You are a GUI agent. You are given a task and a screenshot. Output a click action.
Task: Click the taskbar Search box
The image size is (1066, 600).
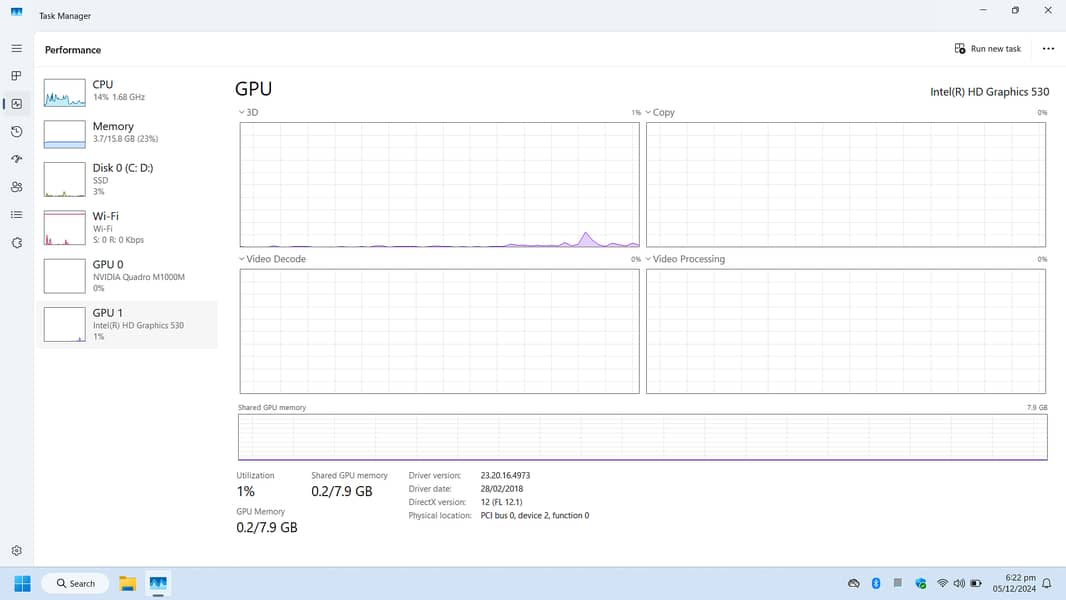point(75,584)
